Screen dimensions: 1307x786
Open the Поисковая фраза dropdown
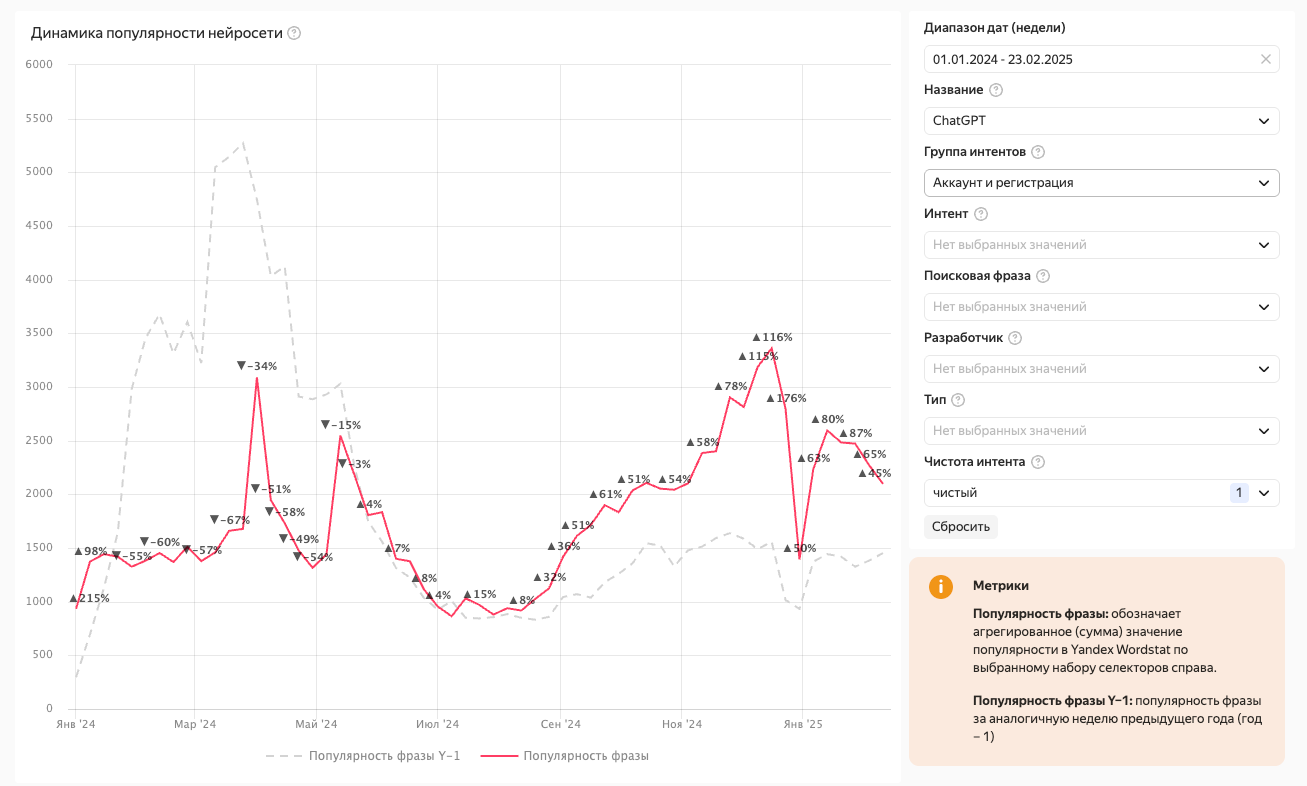[1101, 307]
